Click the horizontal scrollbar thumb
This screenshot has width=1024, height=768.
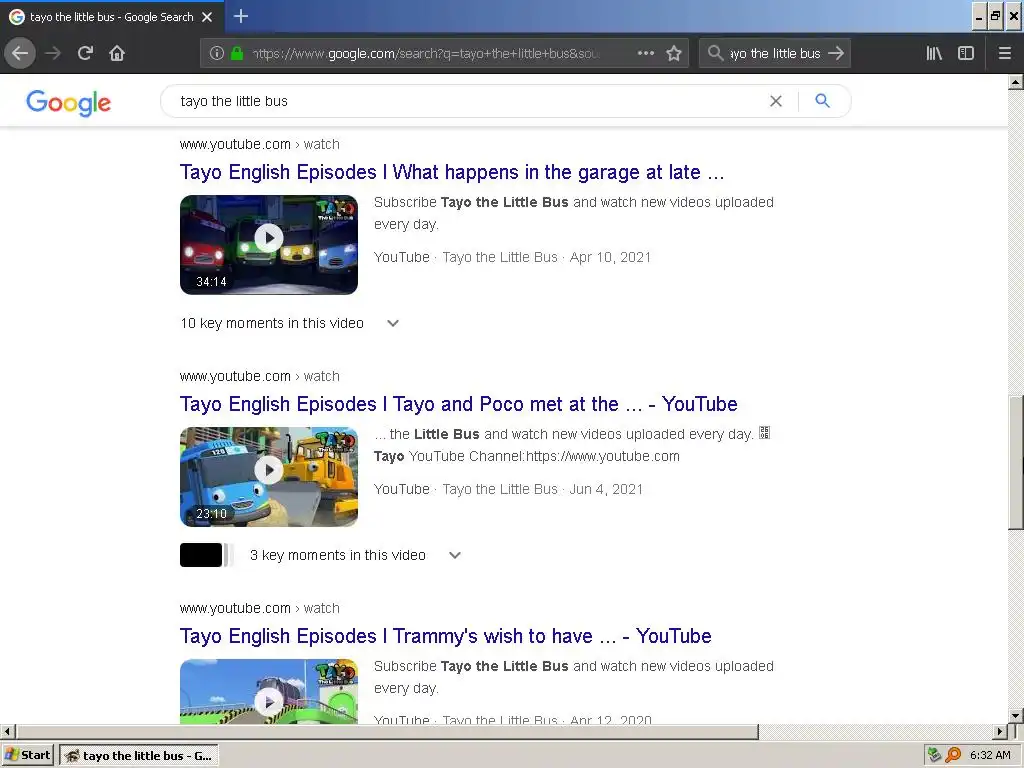click(x=387, y=731)
